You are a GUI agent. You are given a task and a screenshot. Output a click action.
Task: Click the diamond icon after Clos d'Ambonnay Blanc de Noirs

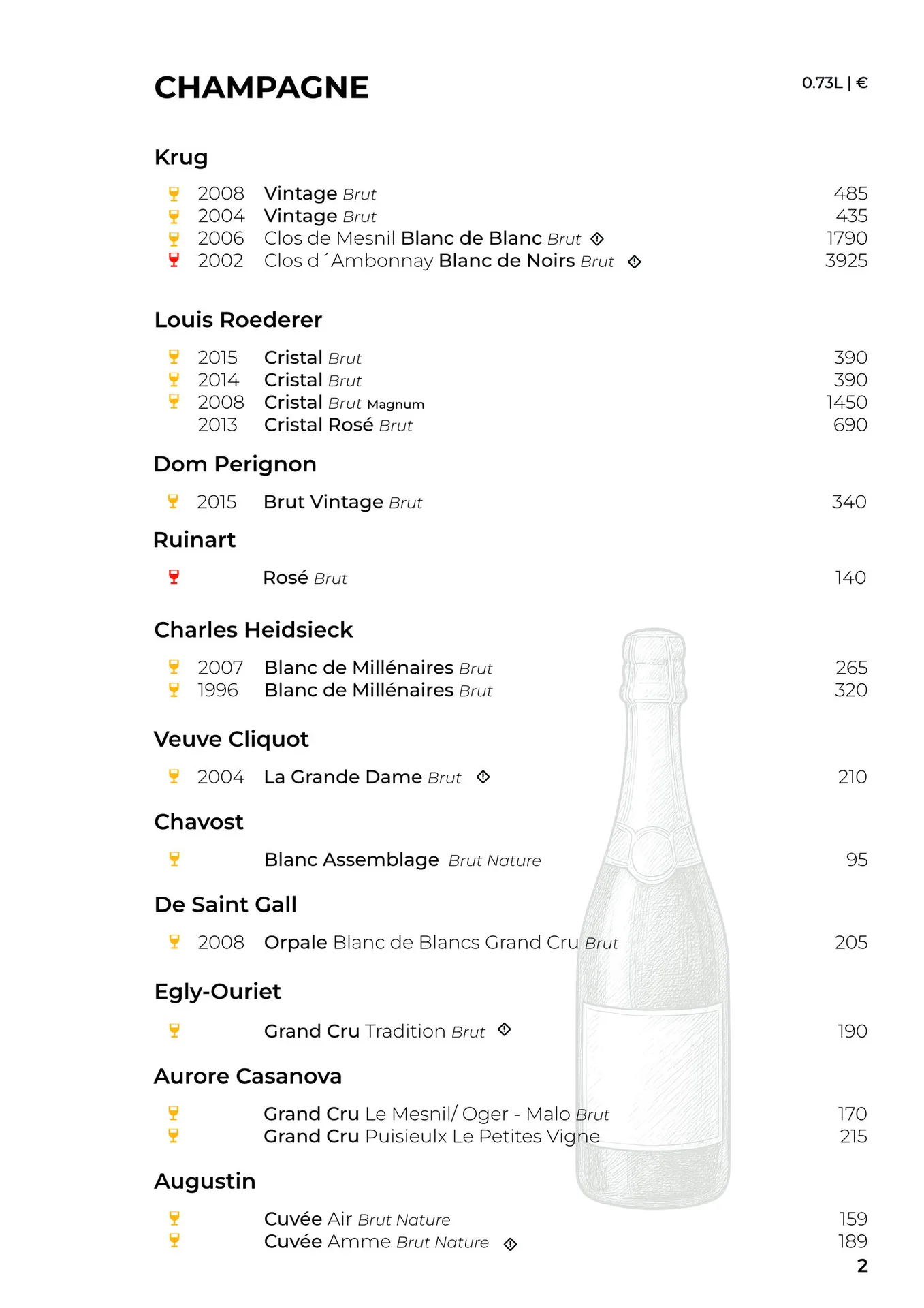point(635,262)
